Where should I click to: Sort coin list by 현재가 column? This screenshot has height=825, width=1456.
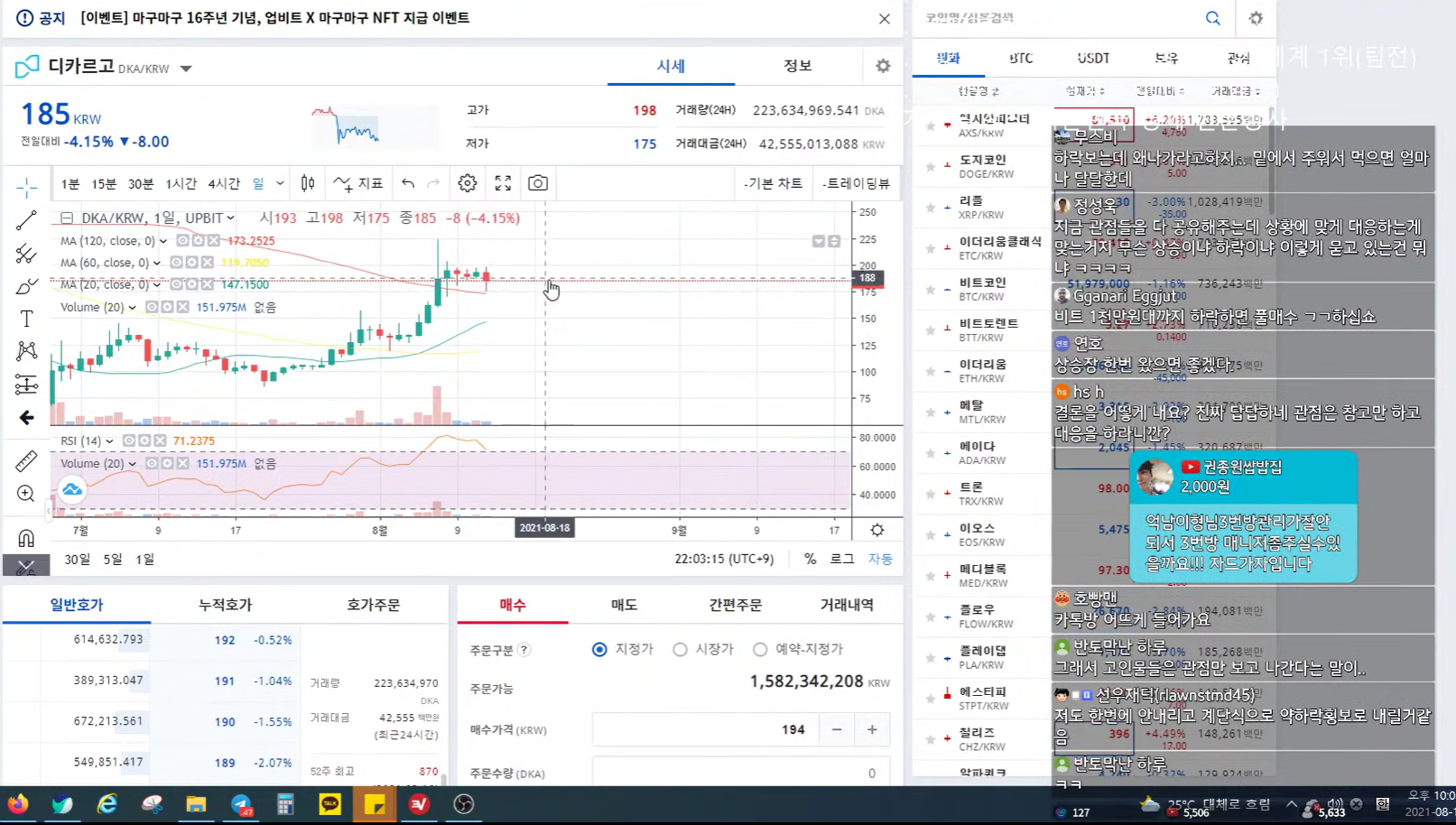click(x=1085, y=91)
